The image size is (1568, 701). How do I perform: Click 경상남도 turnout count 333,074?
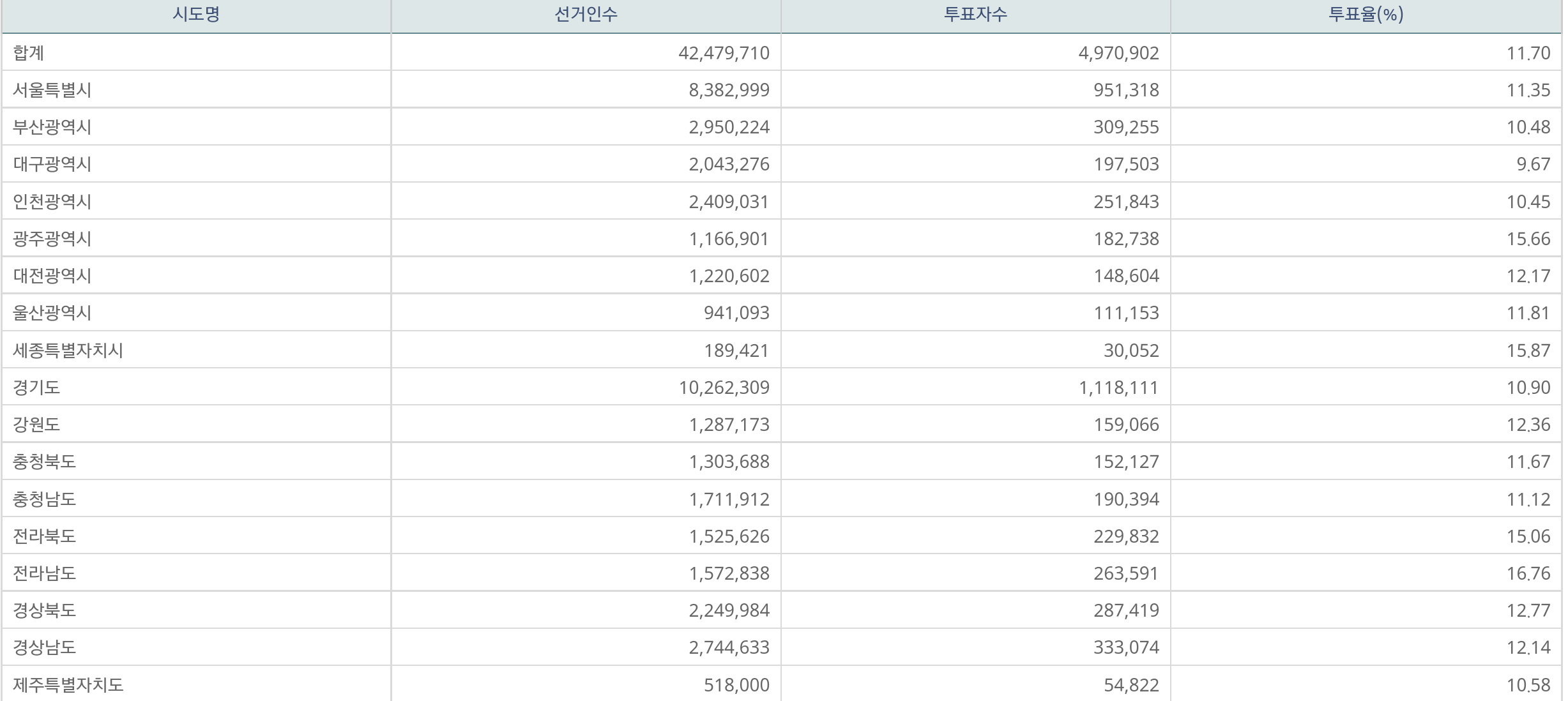(x=1126, y=647)
